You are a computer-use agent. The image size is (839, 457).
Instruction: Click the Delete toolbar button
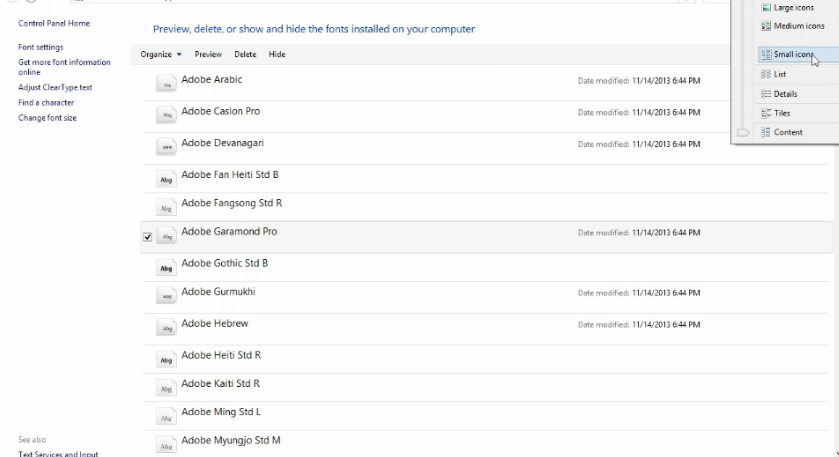pos(245,54)
